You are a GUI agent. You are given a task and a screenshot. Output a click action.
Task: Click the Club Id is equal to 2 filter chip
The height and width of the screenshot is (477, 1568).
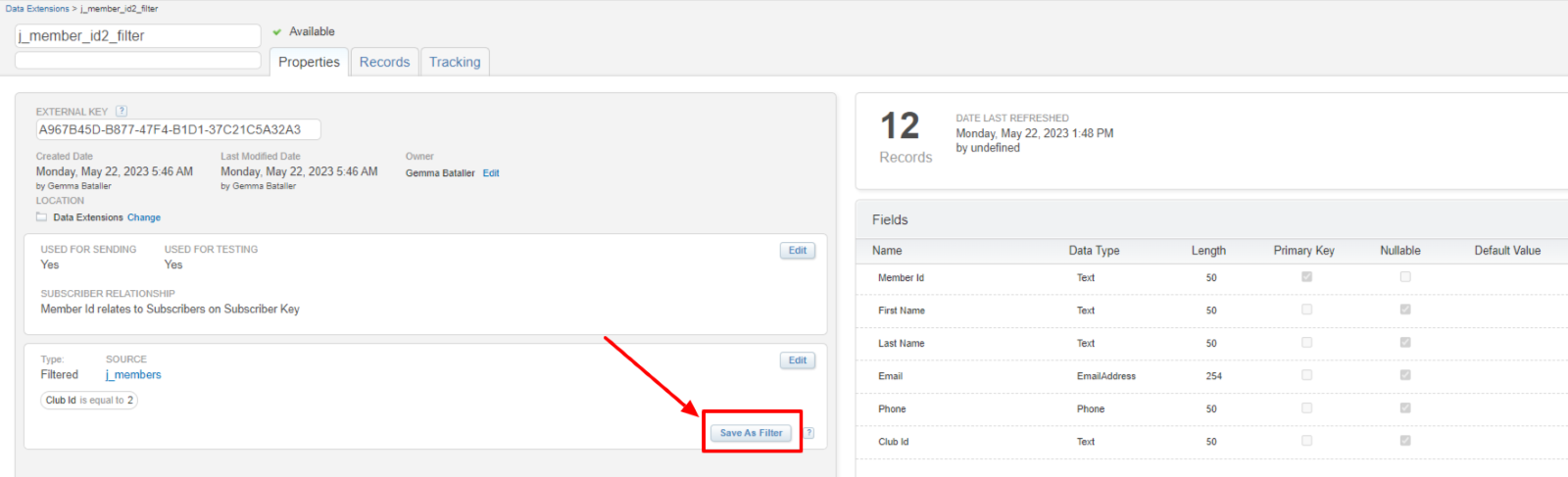pos(89,401)
